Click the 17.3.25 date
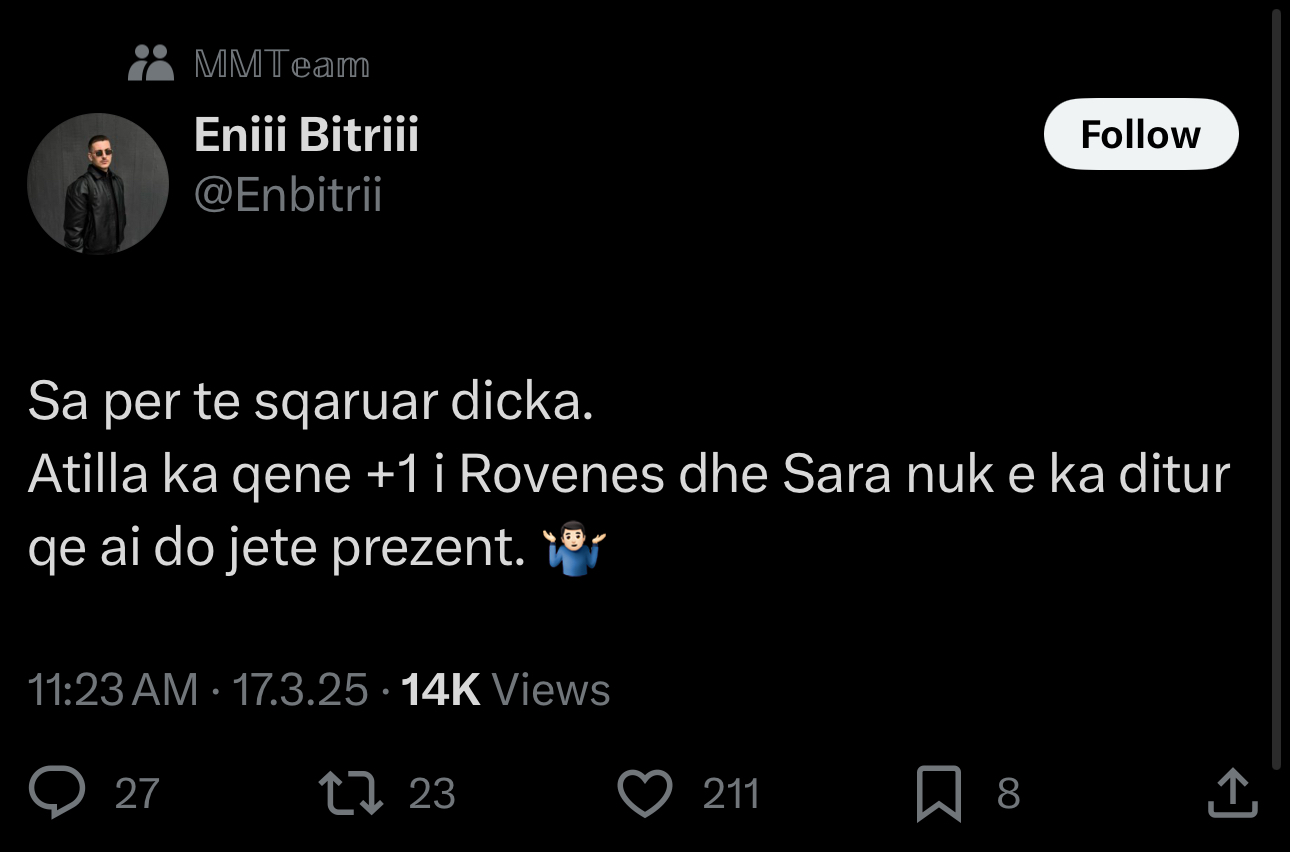Image resolution: width=1290 pixels, height=852 pixels. click(x=300, y=690)
